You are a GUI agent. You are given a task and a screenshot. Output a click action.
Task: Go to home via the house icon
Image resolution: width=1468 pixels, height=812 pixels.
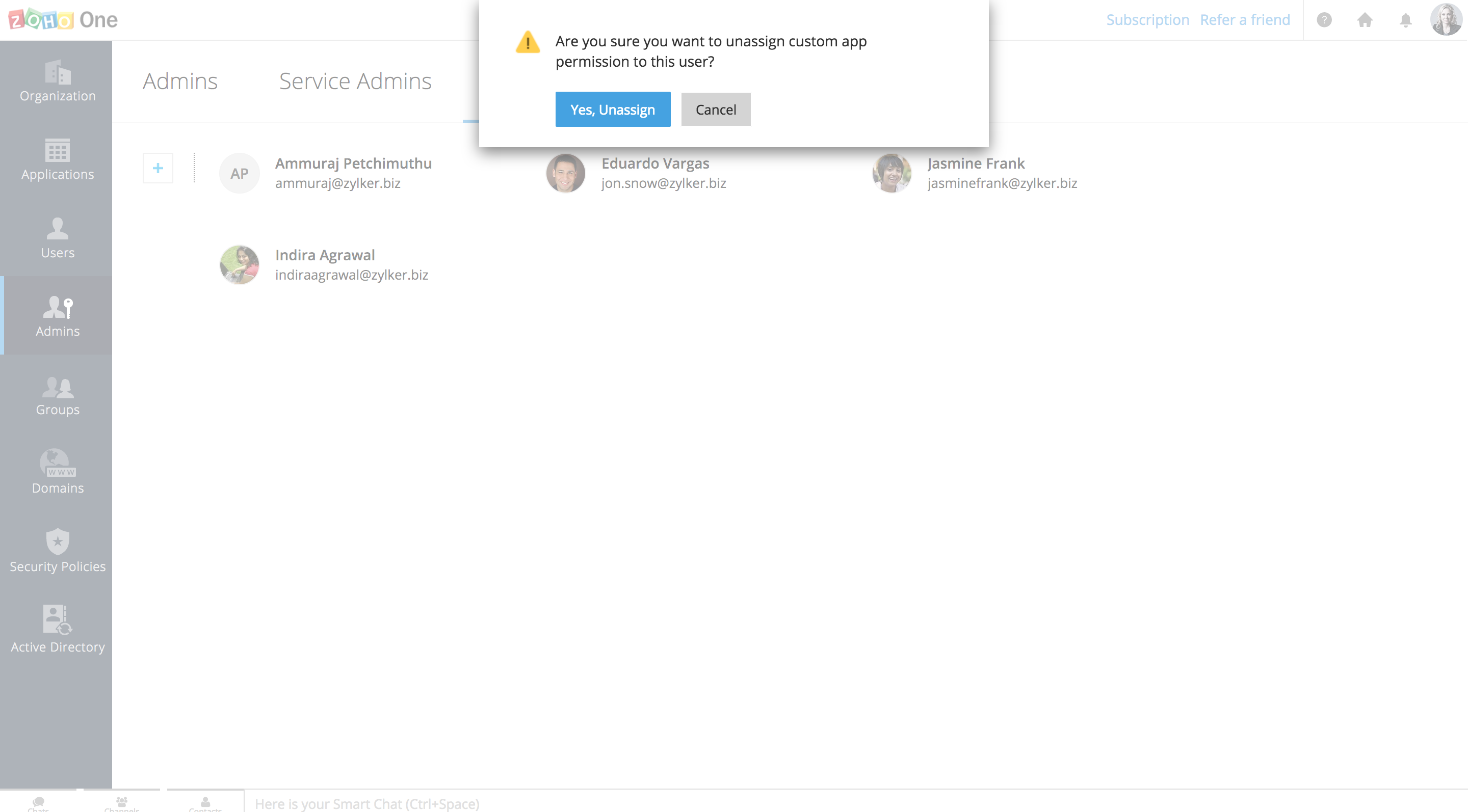(1365, 20)
